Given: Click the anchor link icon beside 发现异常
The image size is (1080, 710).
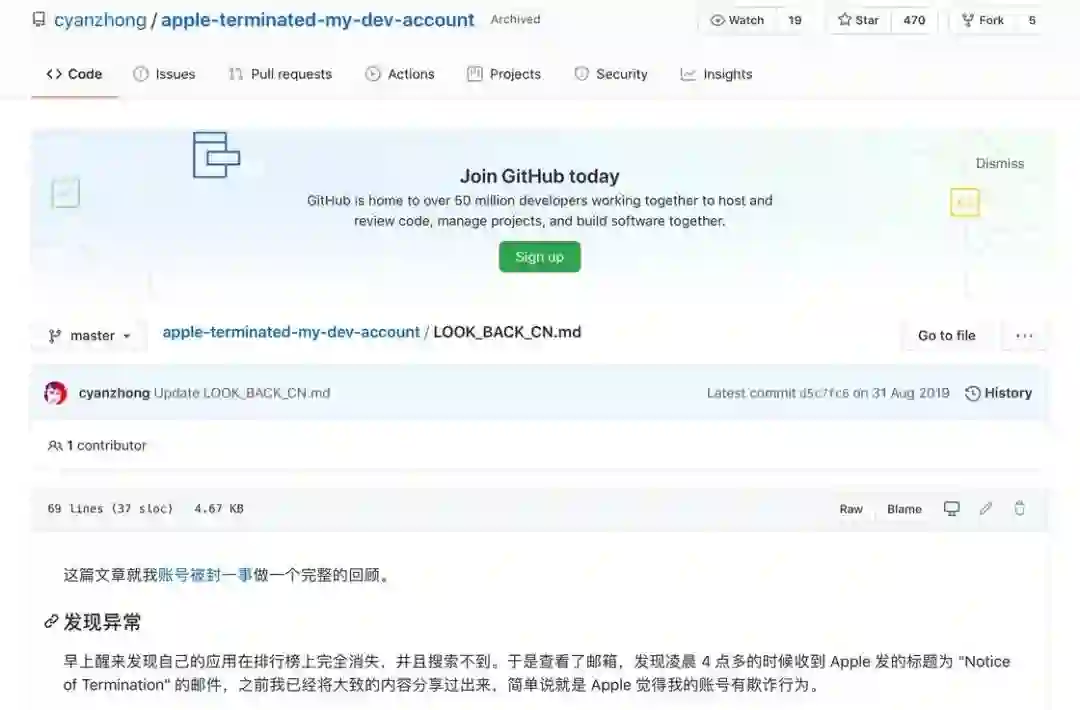Looking at the screenshot, I should click(51, 622).
